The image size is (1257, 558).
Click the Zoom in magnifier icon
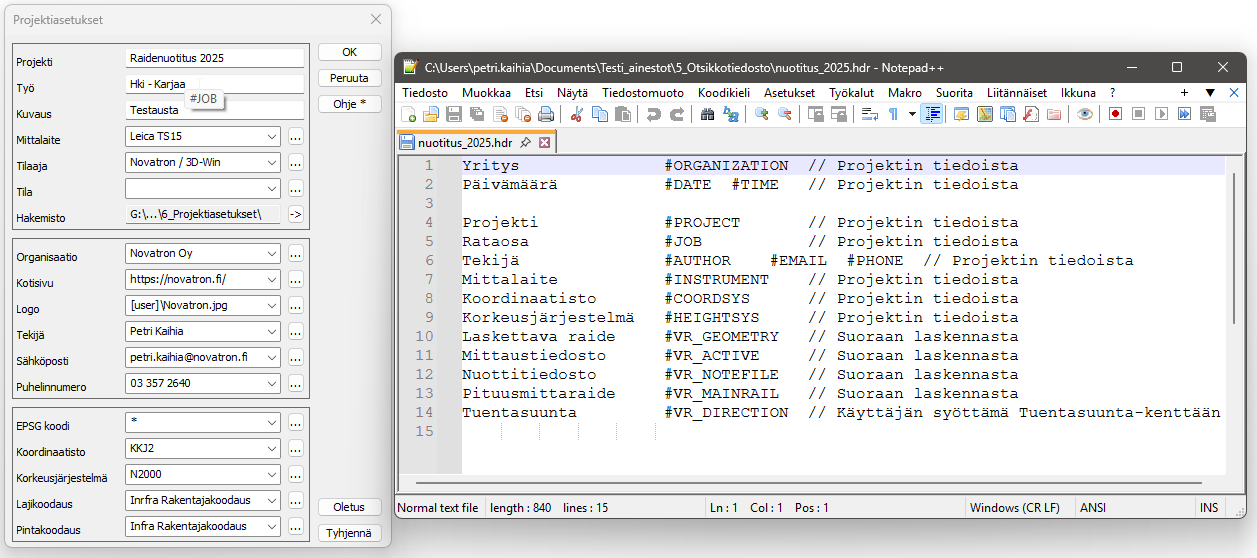click(x=762, y=114)
